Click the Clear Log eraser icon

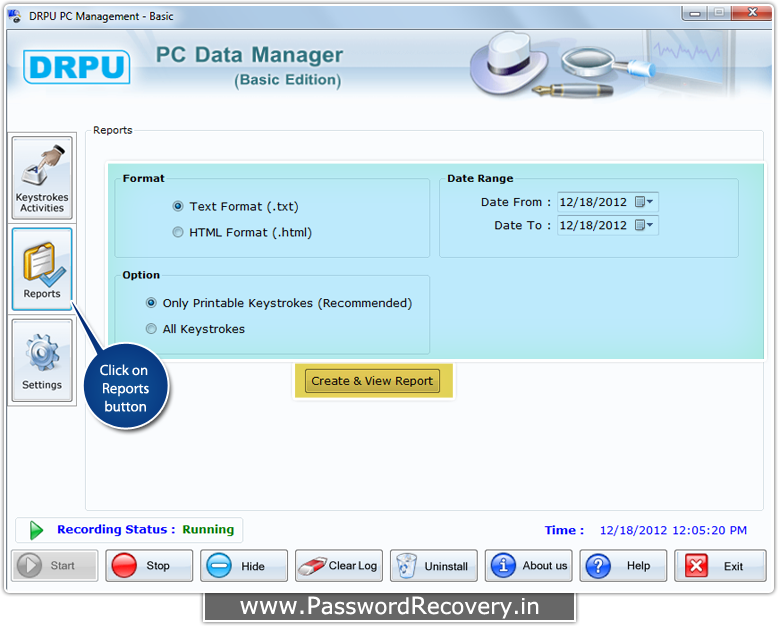pyautogui.click(x=312, y=566)
